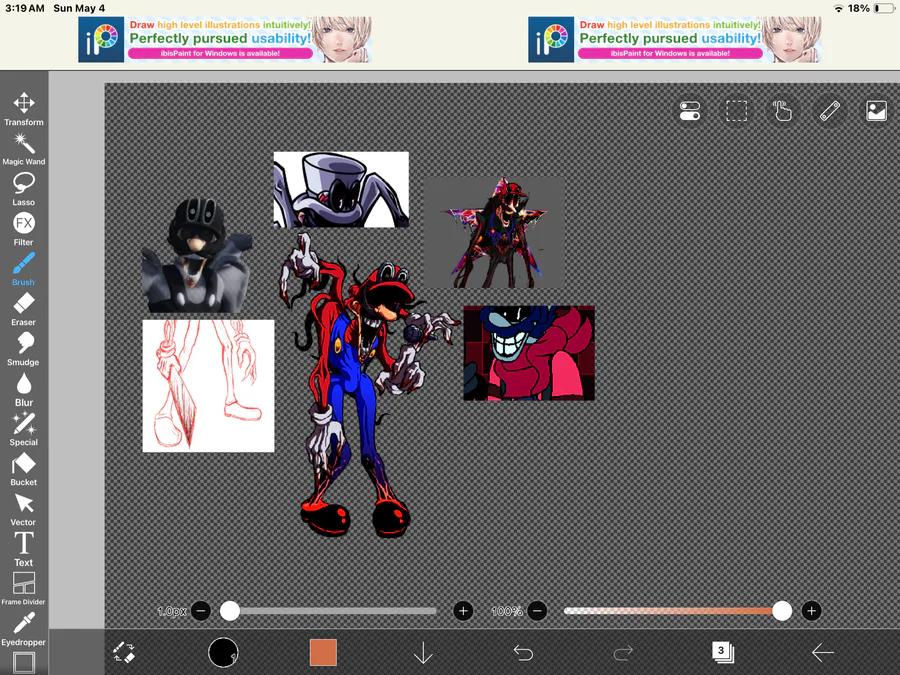
Task: Select the Text tool
Action: click(x=24, y=549)
